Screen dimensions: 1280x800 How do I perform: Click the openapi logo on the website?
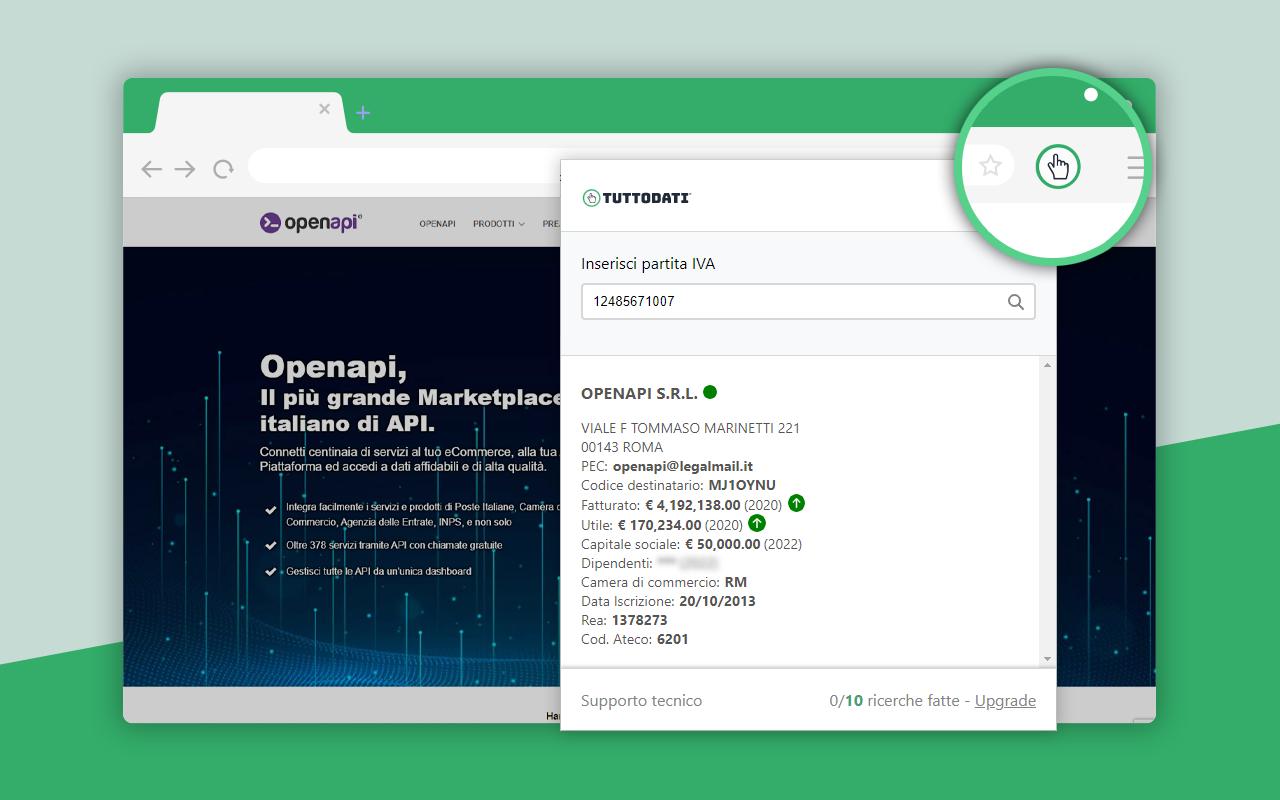click(311, 223)
